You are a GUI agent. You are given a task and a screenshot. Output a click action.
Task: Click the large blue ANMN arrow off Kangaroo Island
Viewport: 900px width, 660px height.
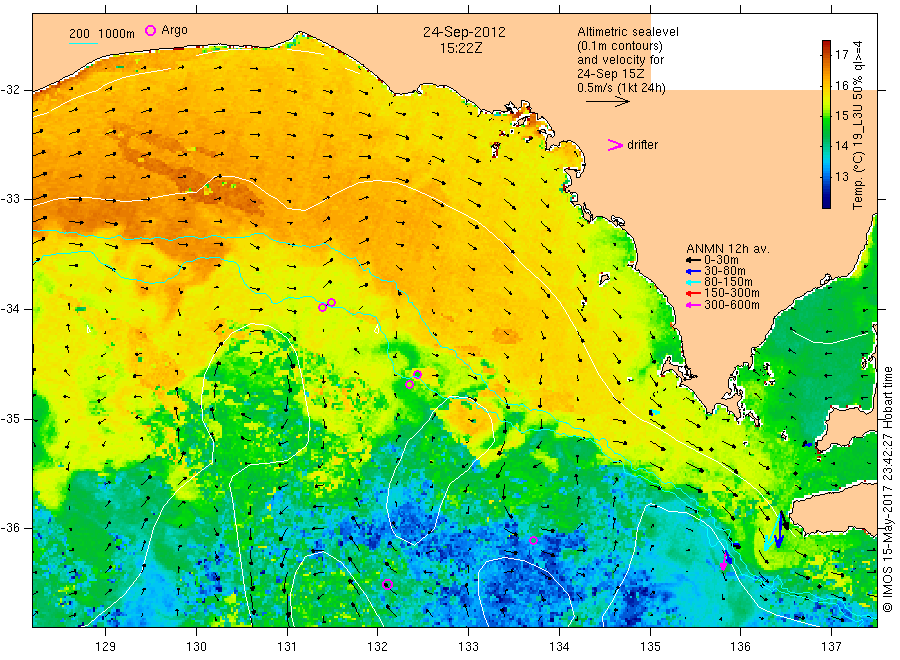[x=779, y=529]
